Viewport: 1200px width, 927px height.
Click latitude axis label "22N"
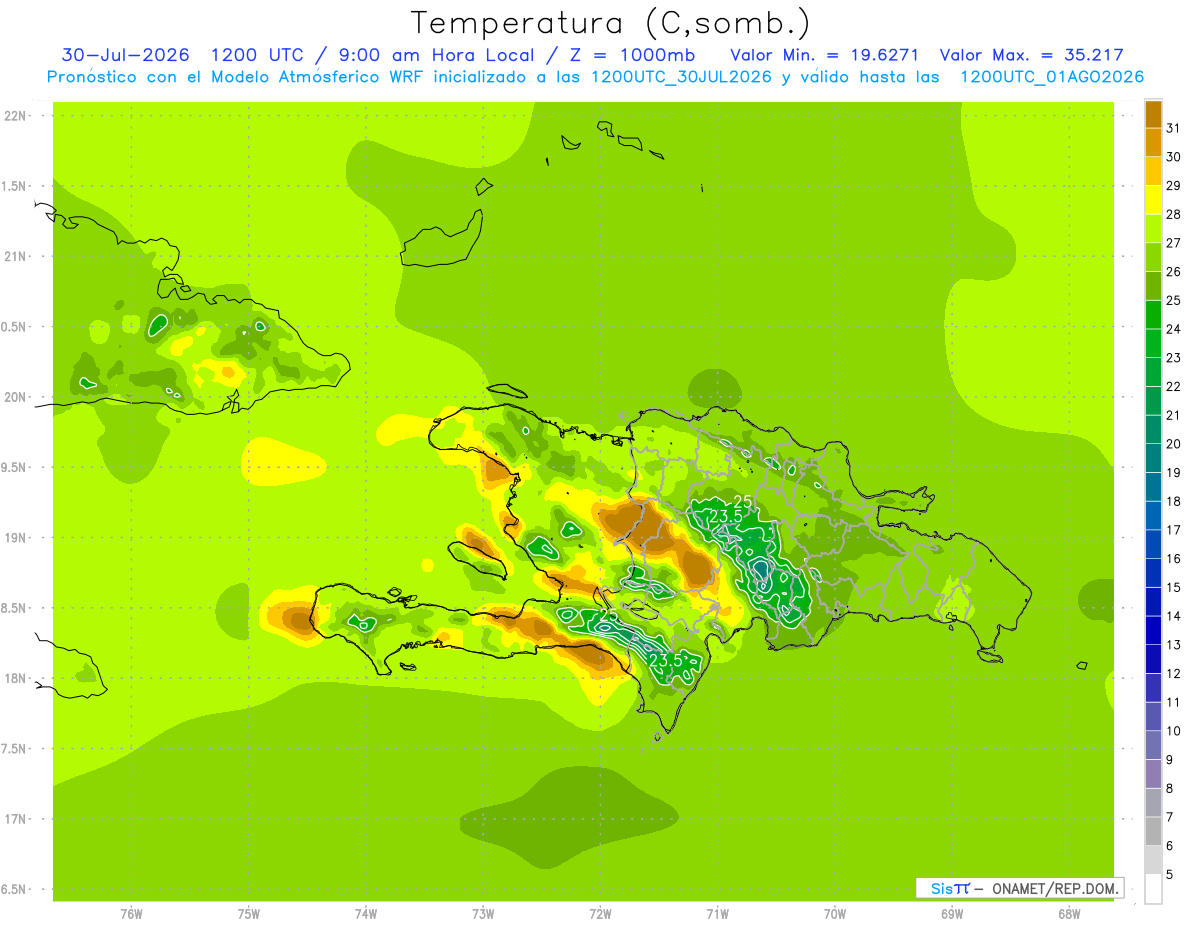coord(15,116)
